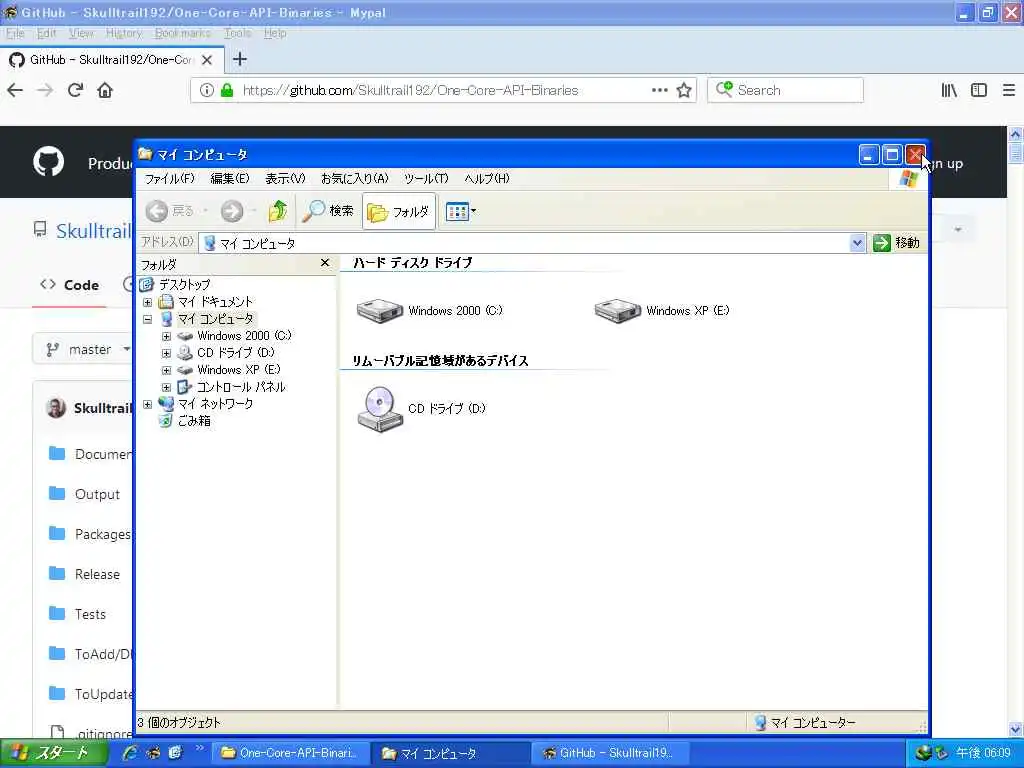Click Internet Explorer quick launch icon
Image resolution: width=1024 pixels, height=768 pixels.
point(130,753)
